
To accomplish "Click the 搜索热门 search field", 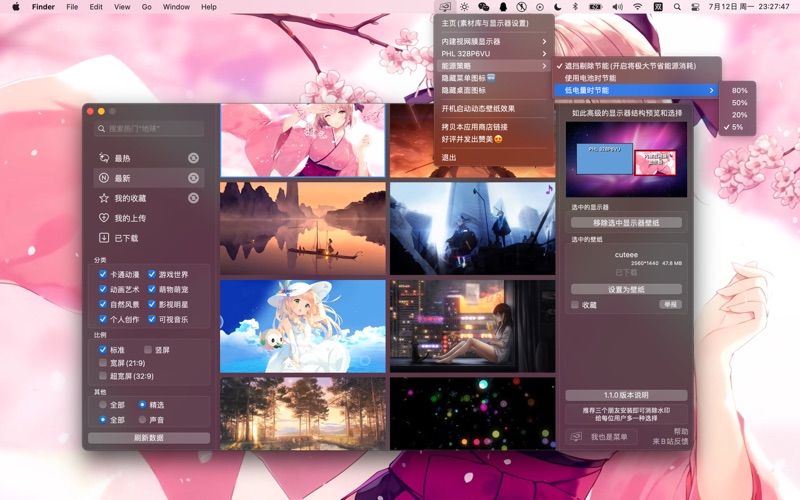I will [x=149, y=129].
